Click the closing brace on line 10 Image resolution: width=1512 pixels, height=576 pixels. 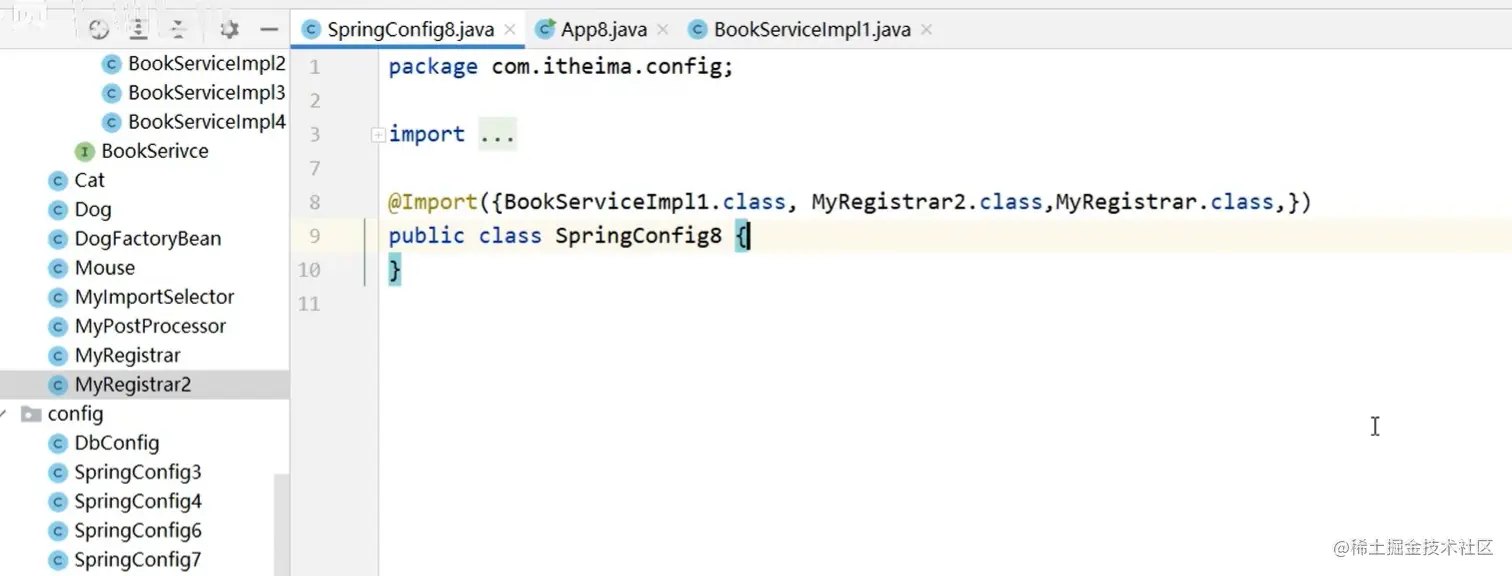click(395, 270)
